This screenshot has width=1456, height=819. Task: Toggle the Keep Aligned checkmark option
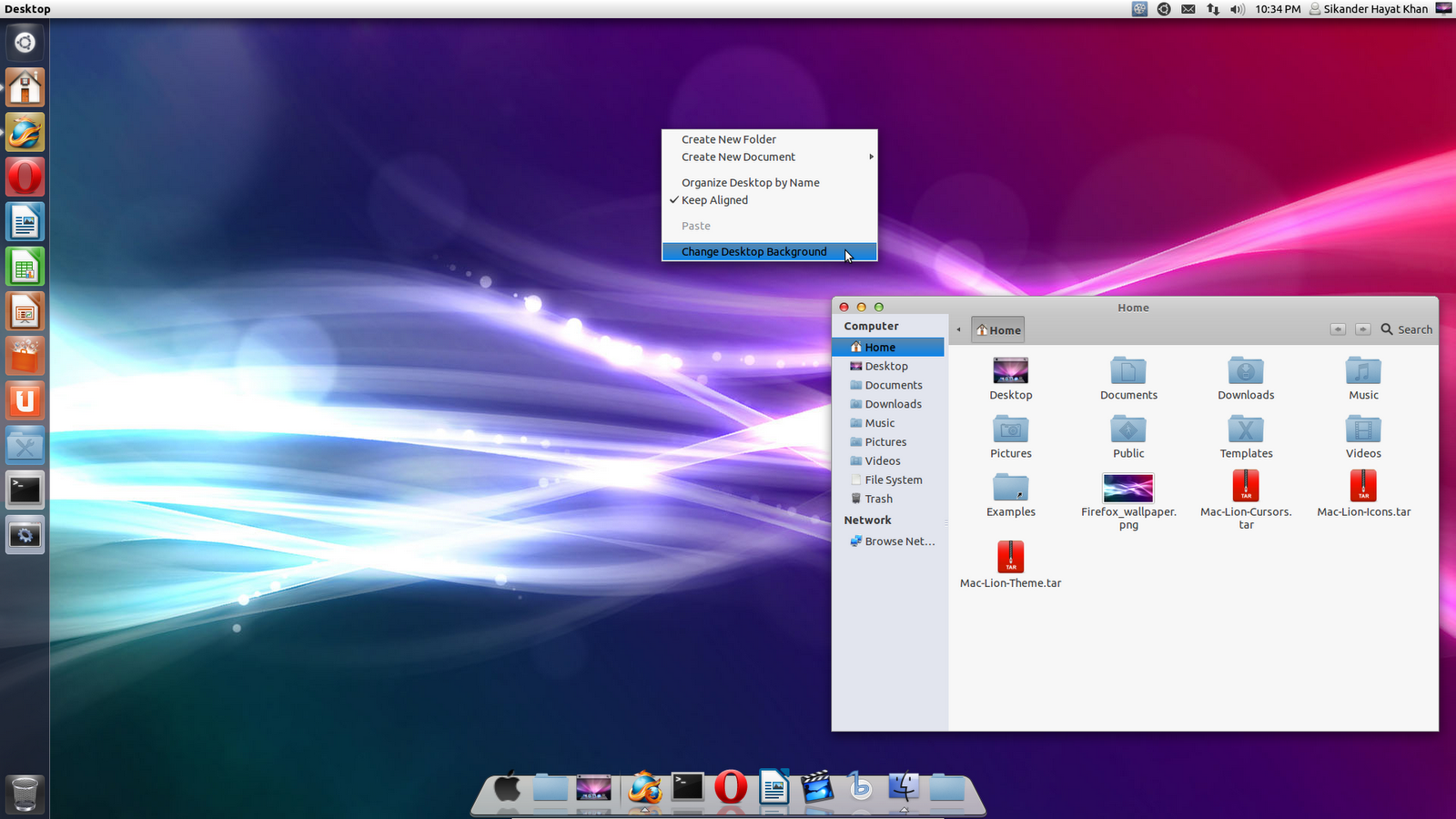pos(714,200)
